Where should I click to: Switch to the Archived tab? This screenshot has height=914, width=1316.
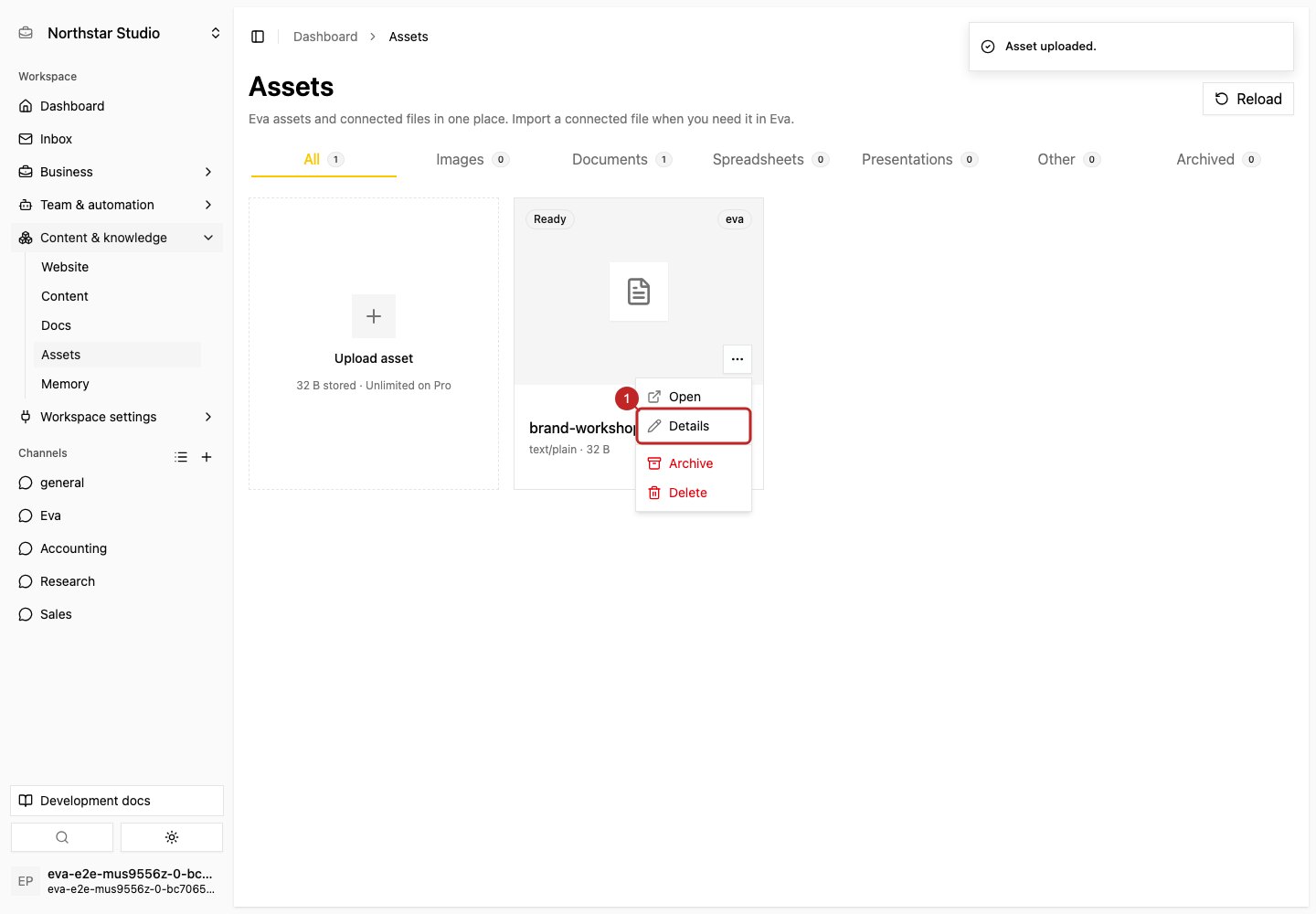(1218, 159)
